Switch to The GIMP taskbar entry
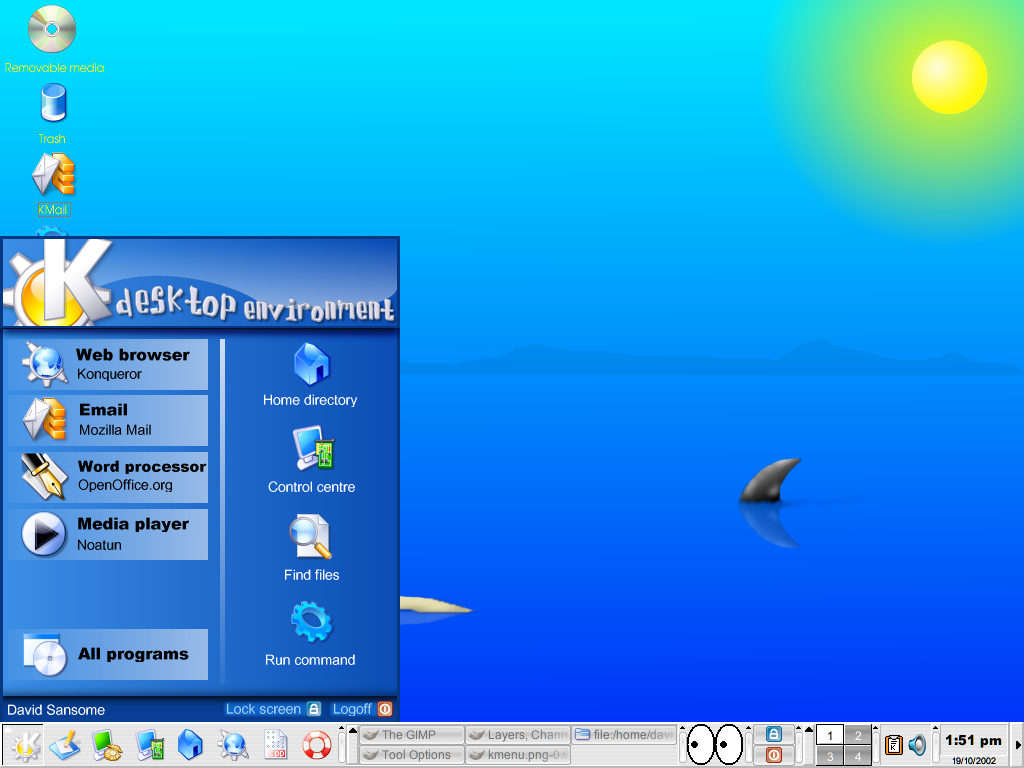The image size is (1024, 768). pos(411,735)
